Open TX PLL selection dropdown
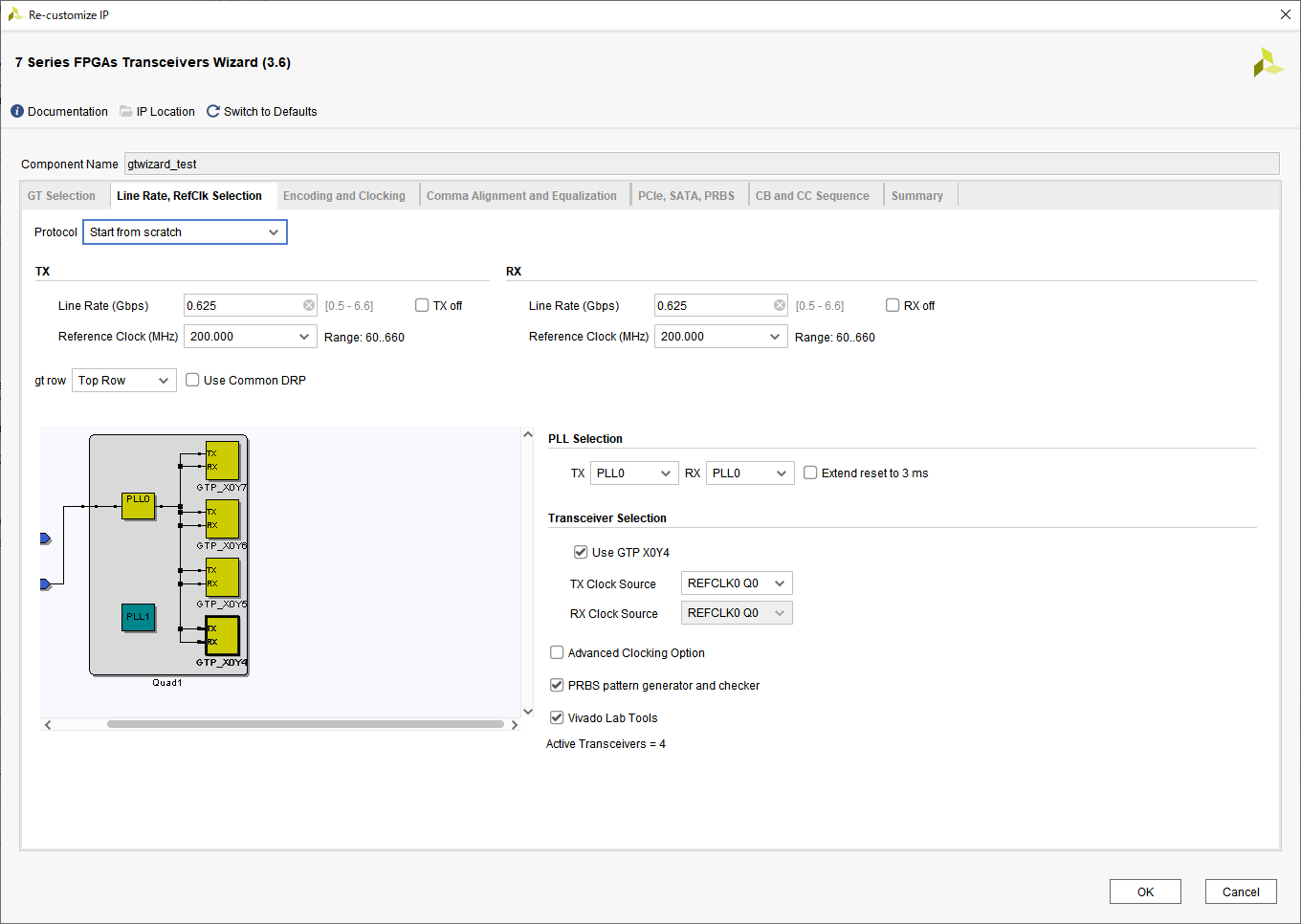The image size is (1301, 924). (x=634, y=473)
